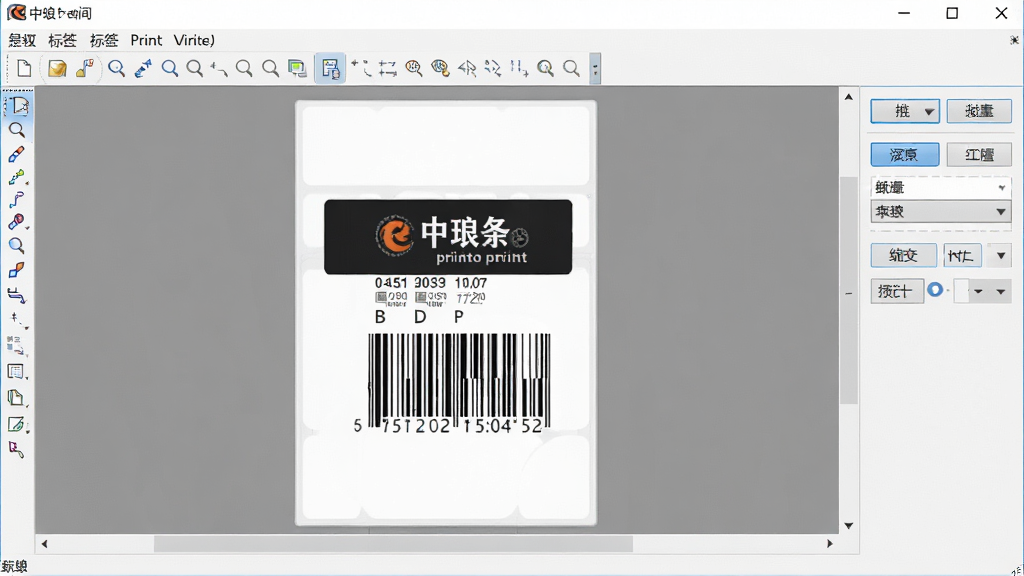
Task: Click the vertical scrollbar down arrow
Action: [x=848, y=526]
